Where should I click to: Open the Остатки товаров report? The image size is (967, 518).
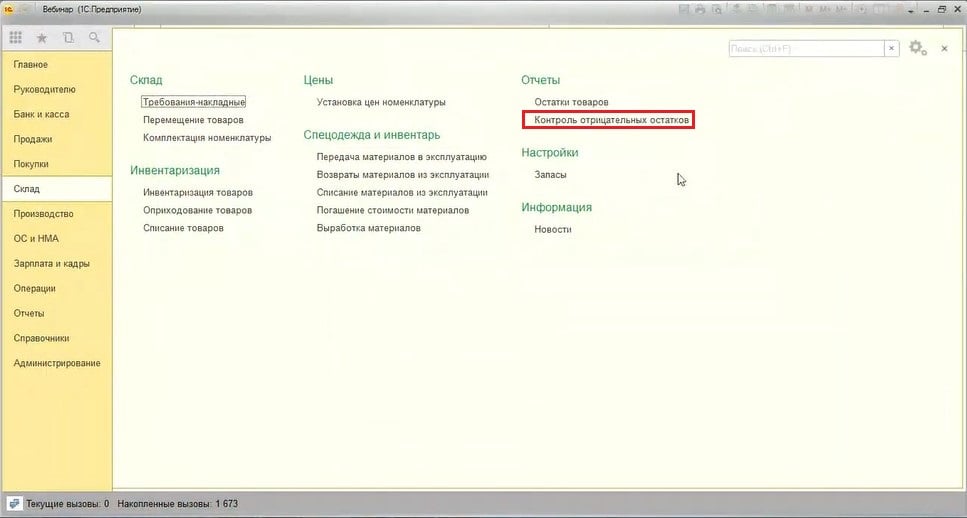pos(571,102)
